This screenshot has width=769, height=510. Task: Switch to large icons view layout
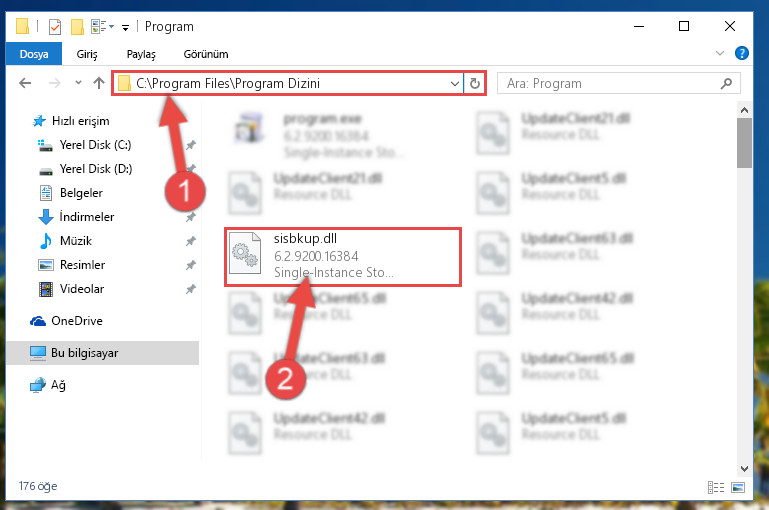click(x=738, y=487)
